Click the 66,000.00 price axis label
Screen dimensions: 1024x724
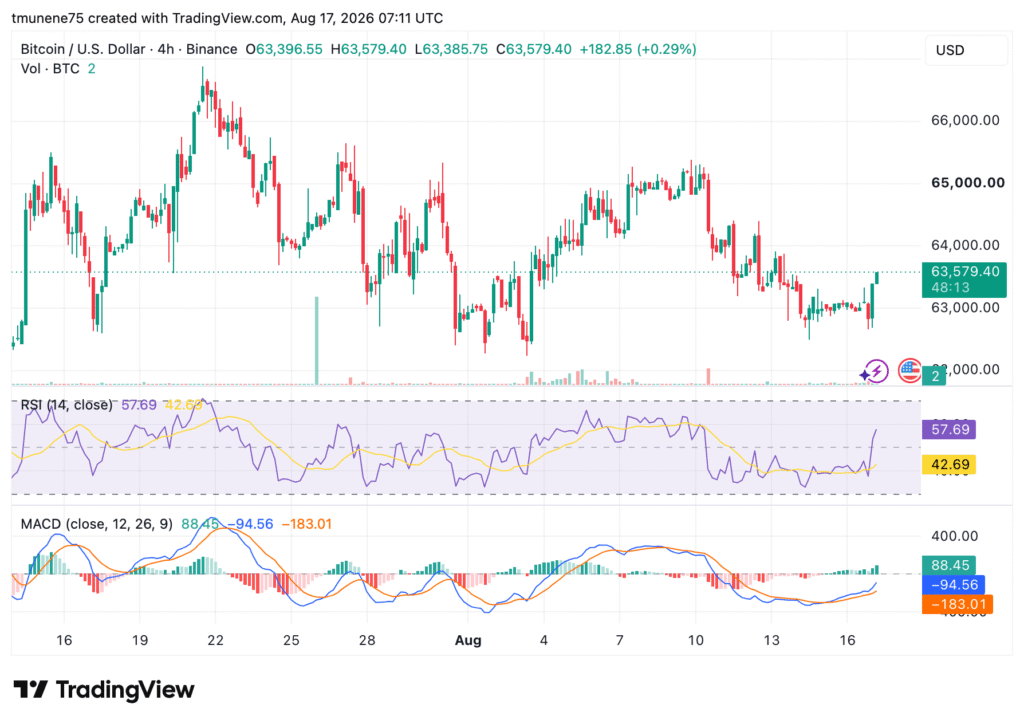point(965,120)
